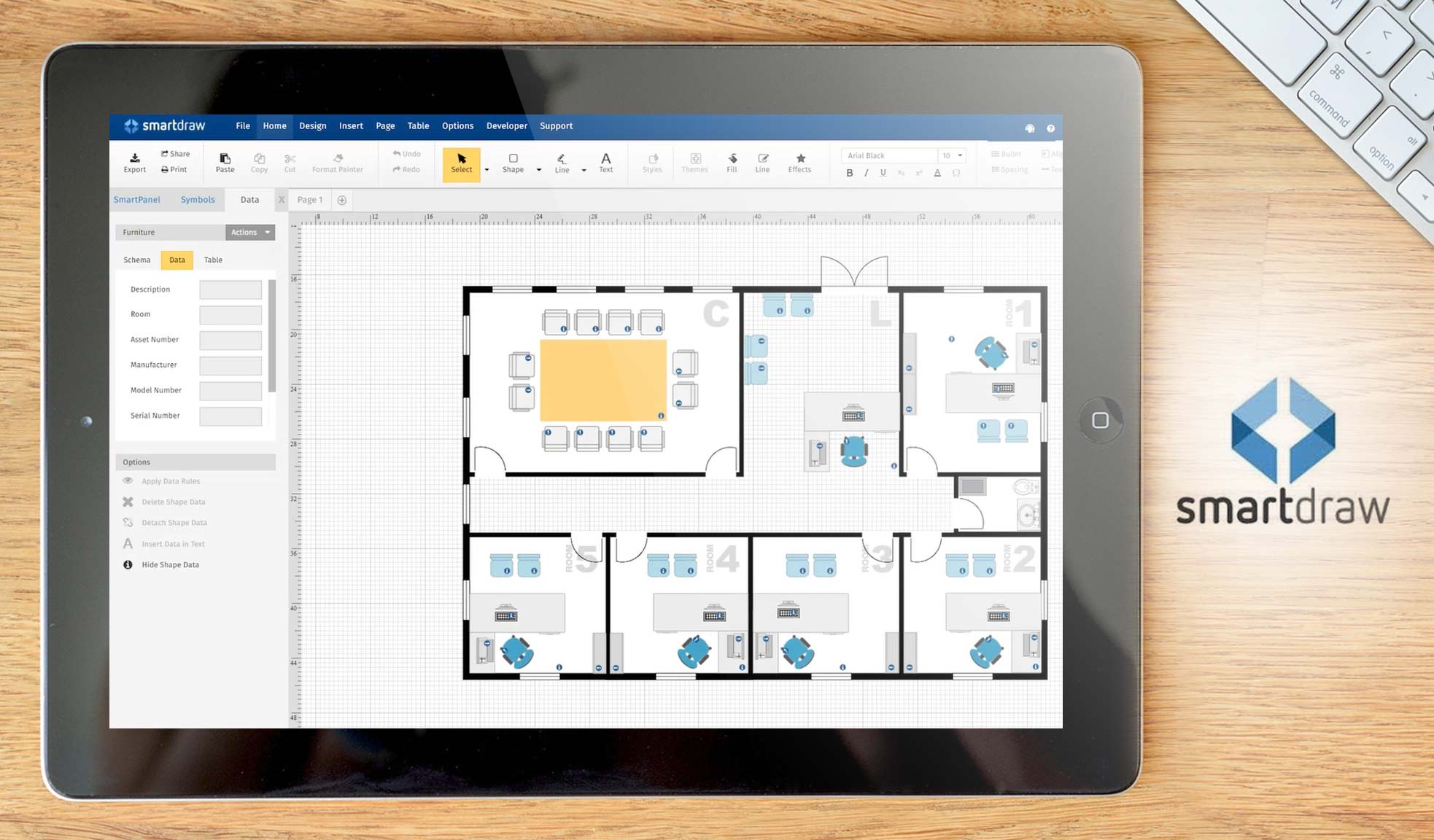Select the Export tool
The width and height of the screenshot is (1434, 840).
click(134, 162)
